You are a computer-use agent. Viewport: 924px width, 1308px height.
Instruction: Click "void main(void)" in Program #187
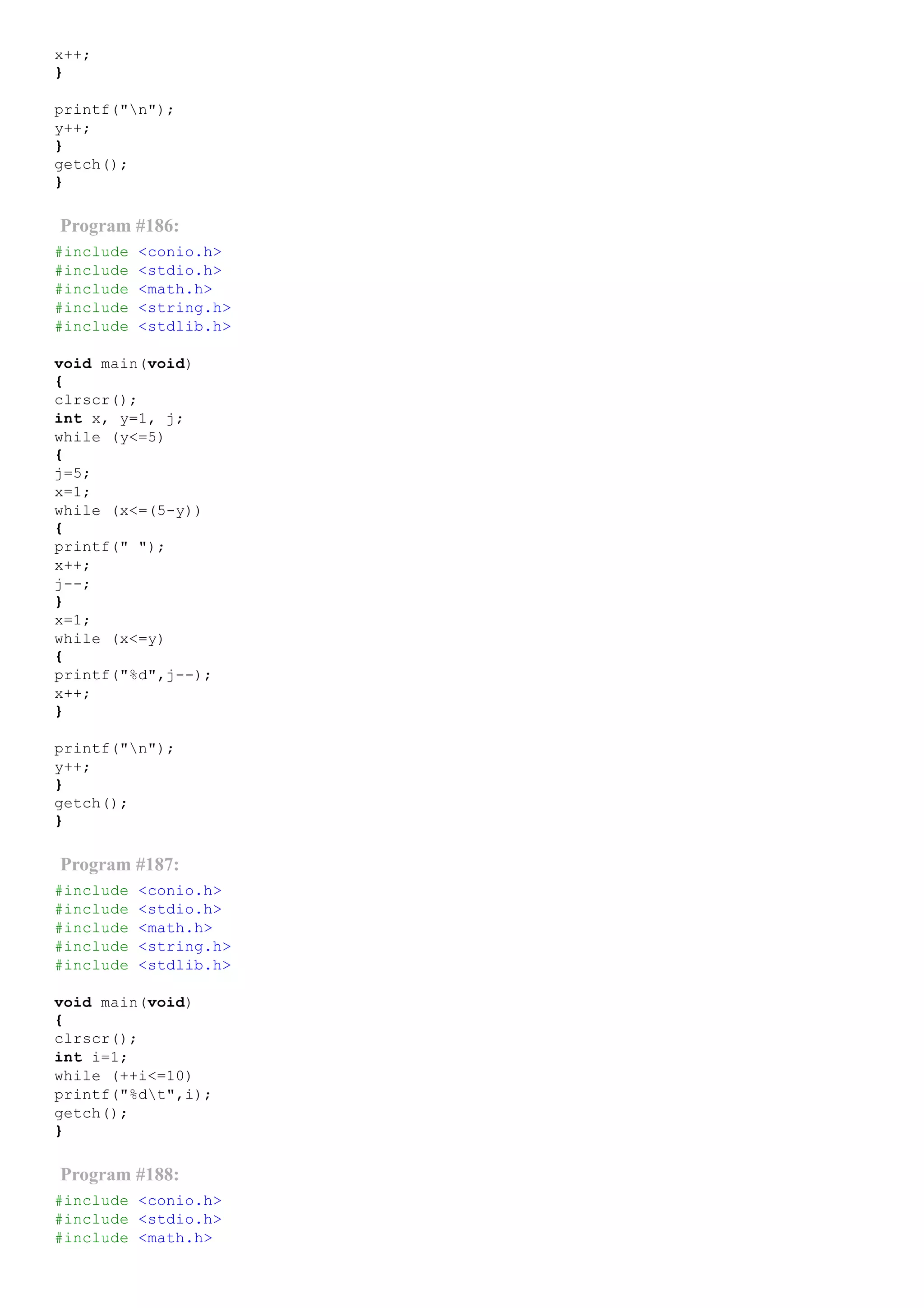124,1002
